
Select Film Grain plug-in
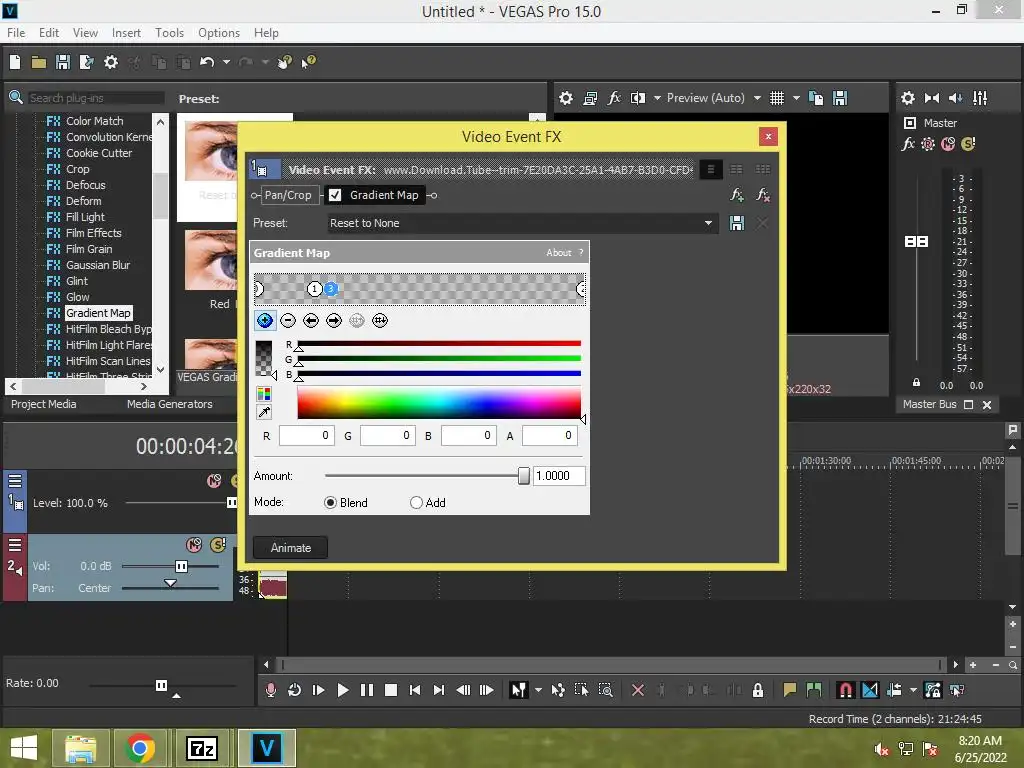[89, 249]
